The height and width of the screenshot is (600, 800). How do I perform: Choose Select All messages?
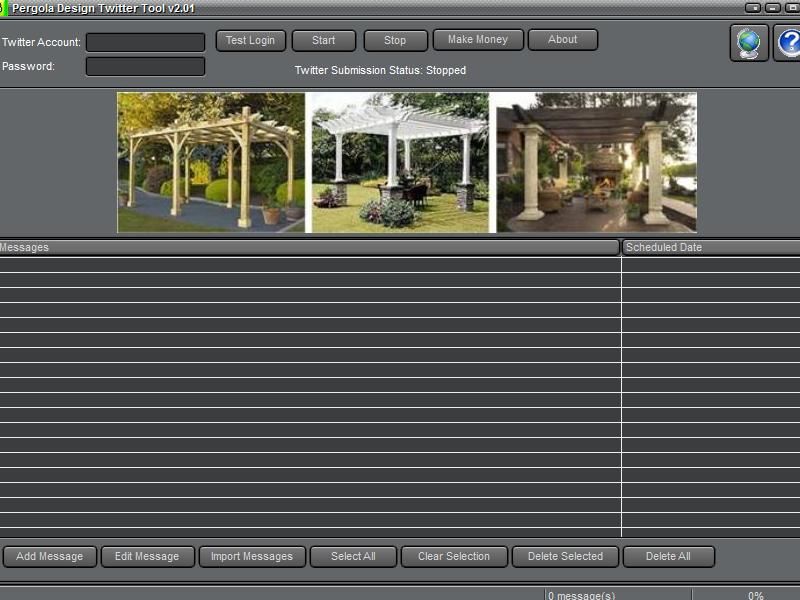click(x=353, y=557)
